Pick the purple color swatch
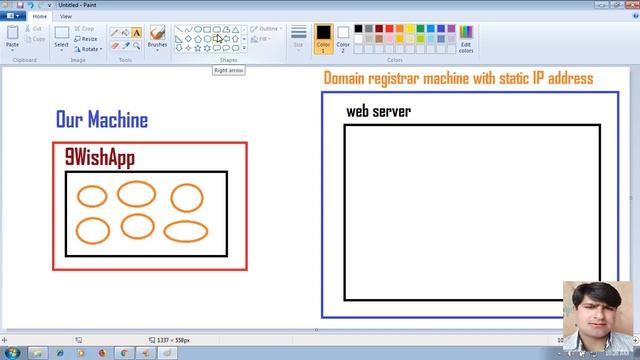The image size is (640, 360). (451, 28)
